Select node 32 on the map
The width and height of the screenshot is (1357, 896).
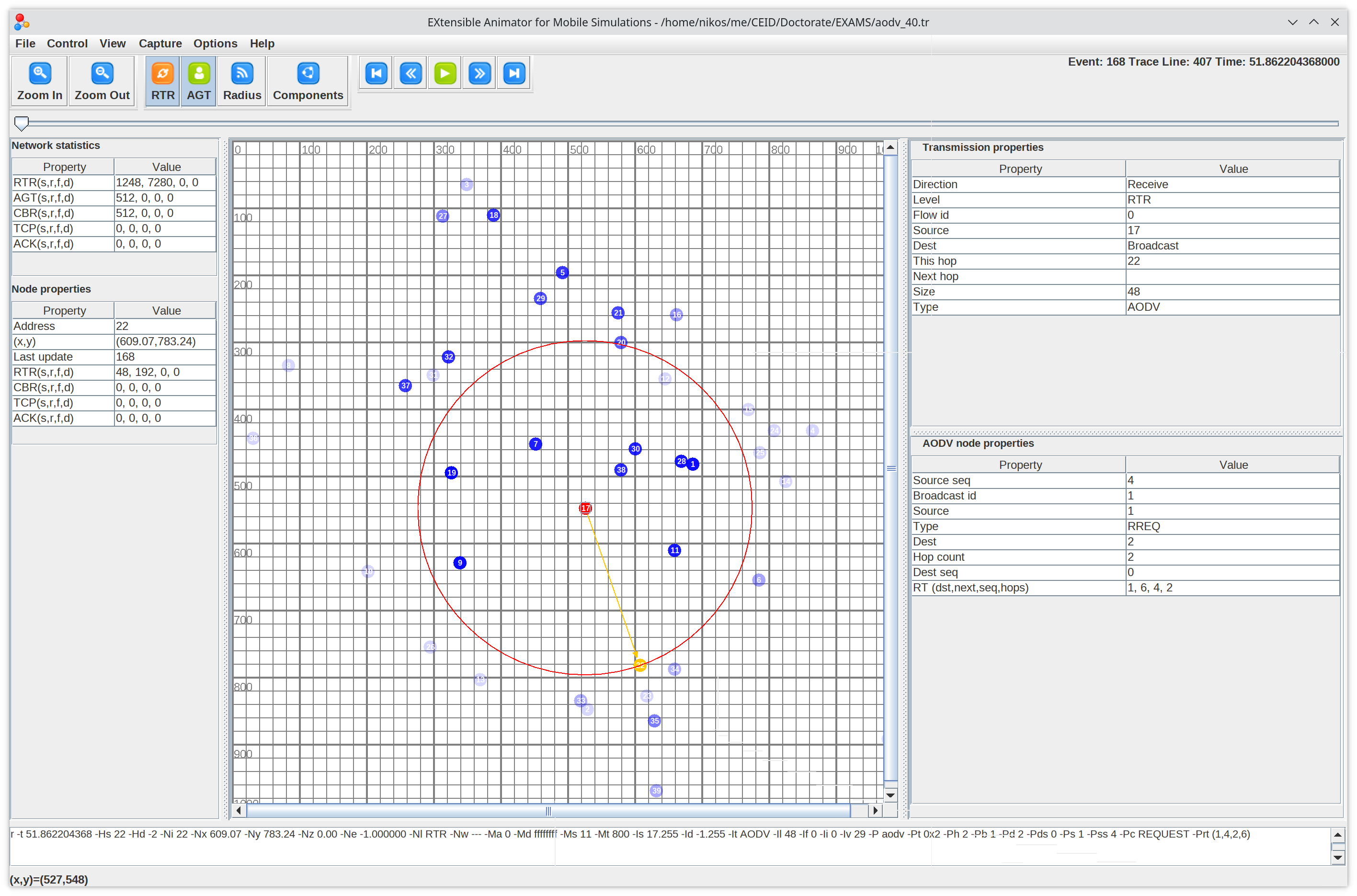[448, 357]
